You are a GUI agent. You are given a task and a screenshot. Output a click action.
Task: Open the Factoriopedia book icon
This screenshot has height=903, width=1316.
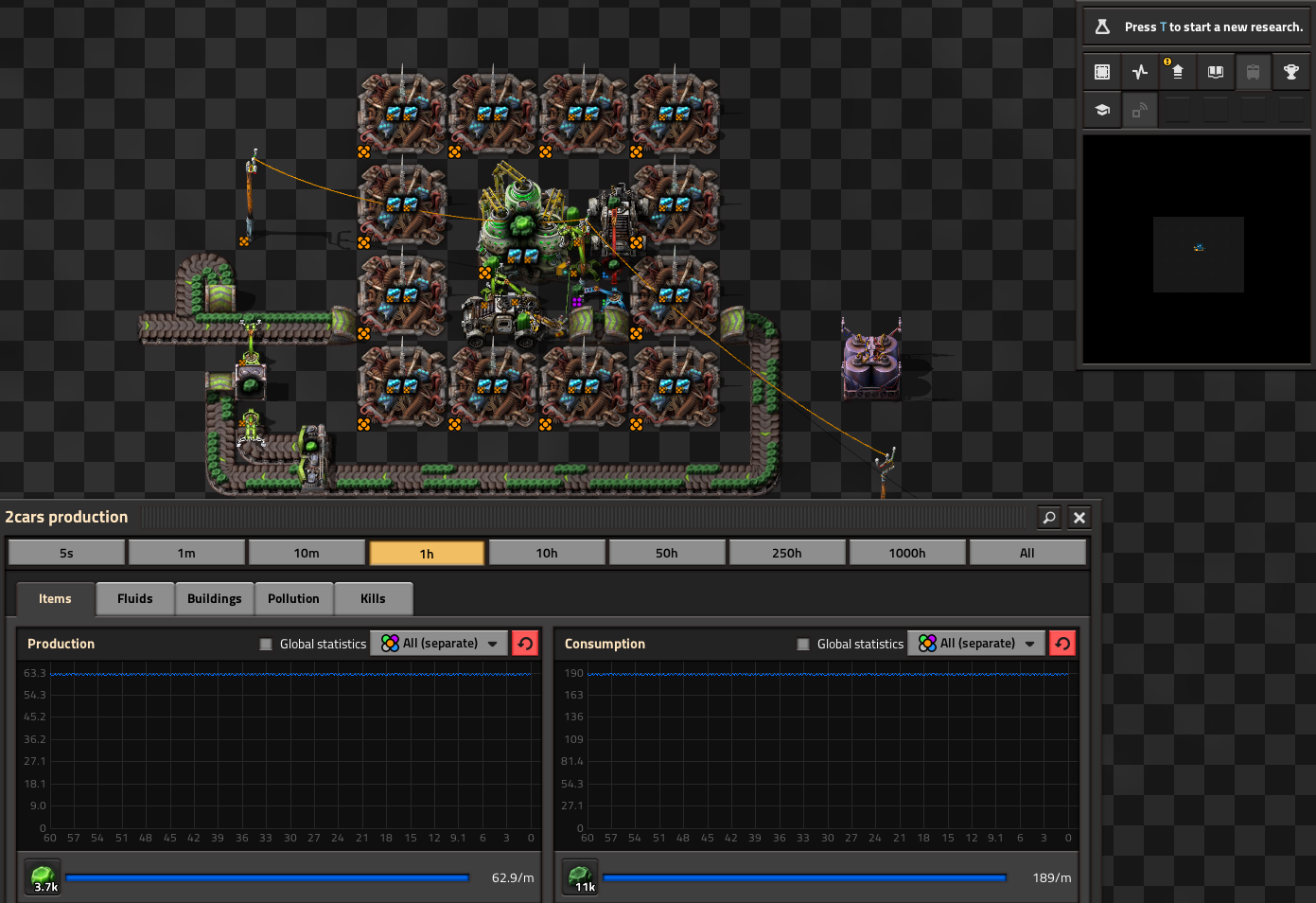1216,72
